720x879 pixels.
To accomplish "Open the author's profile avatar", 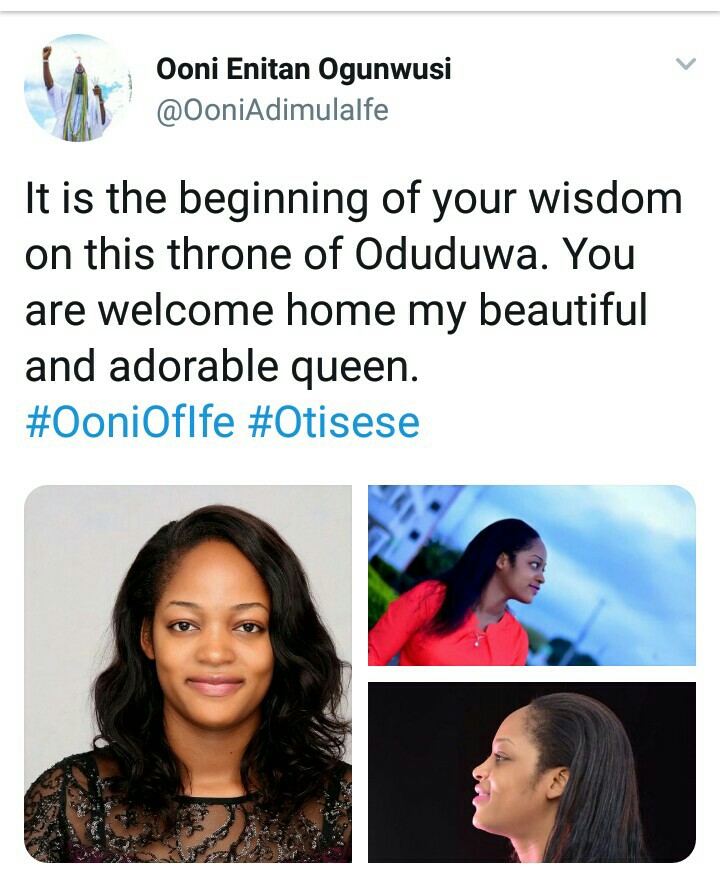I will coord(78,88).
